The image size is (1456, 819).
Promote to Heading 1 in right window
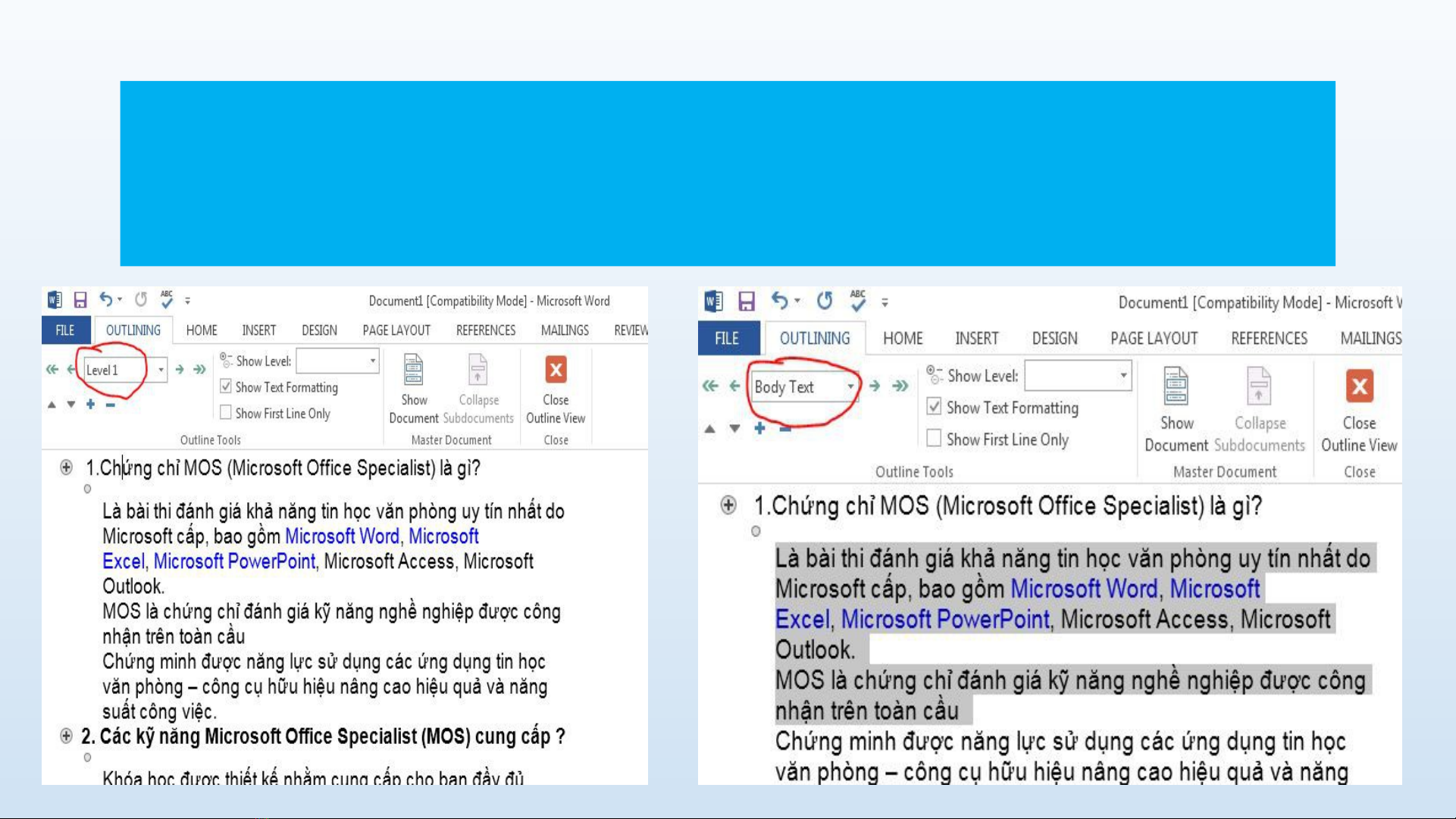click(x=710, y=386)
